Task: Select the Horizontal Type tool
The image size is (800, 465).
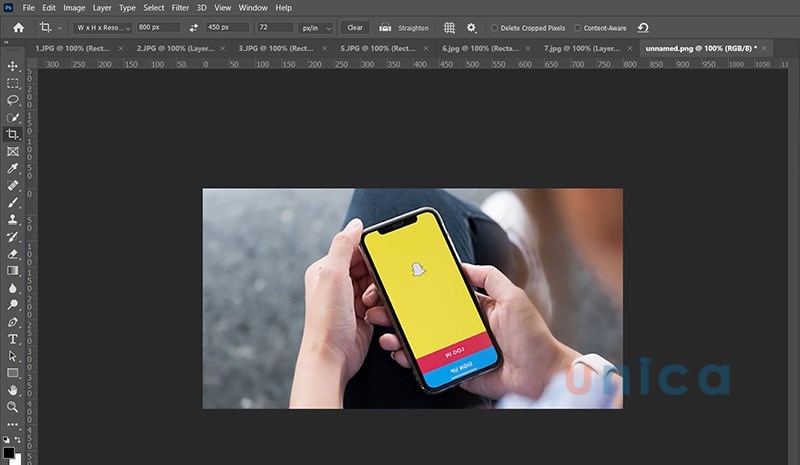Action: [13, 339]
